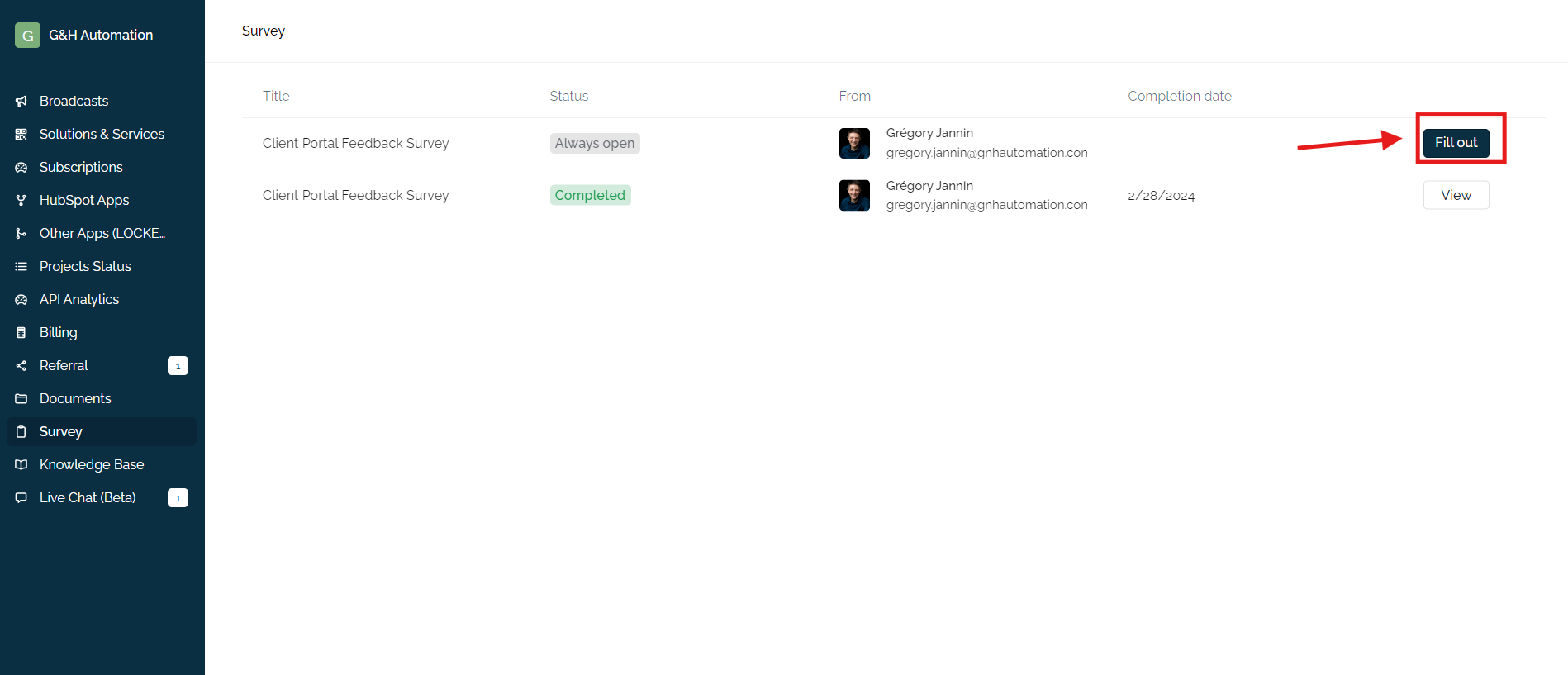
Task: Click the Broadcasts megaphone icon
Action: click(x=21, y=101)
